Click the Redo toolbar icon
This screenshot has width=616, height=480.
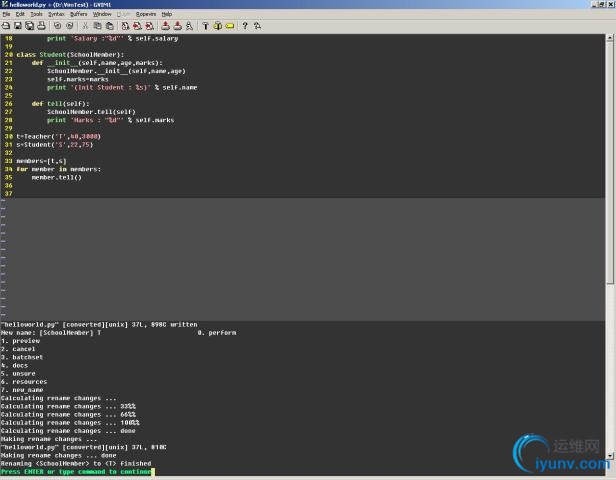tap(70, 25)
